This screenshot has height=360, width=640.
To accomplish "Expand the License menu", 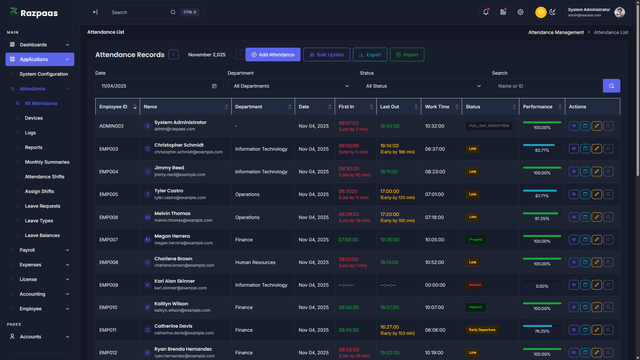I will [40, 280].
